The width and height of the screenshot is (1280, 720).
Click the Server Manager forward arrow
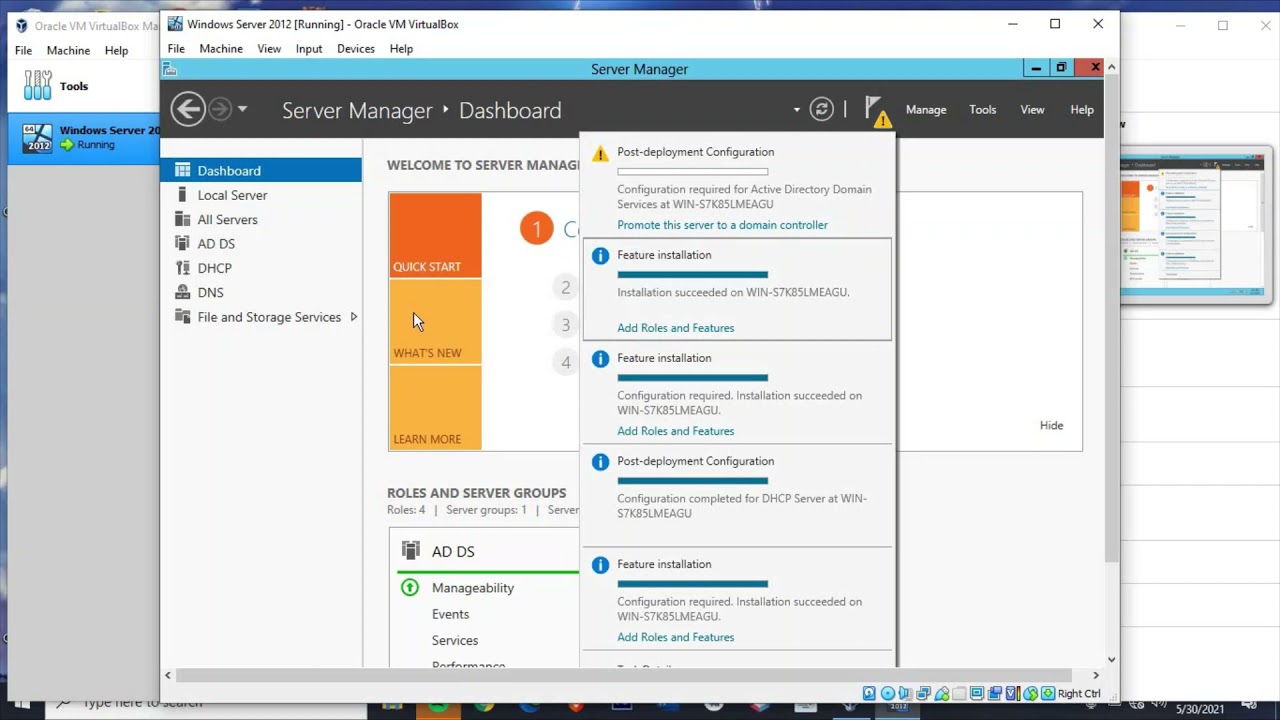220,109
